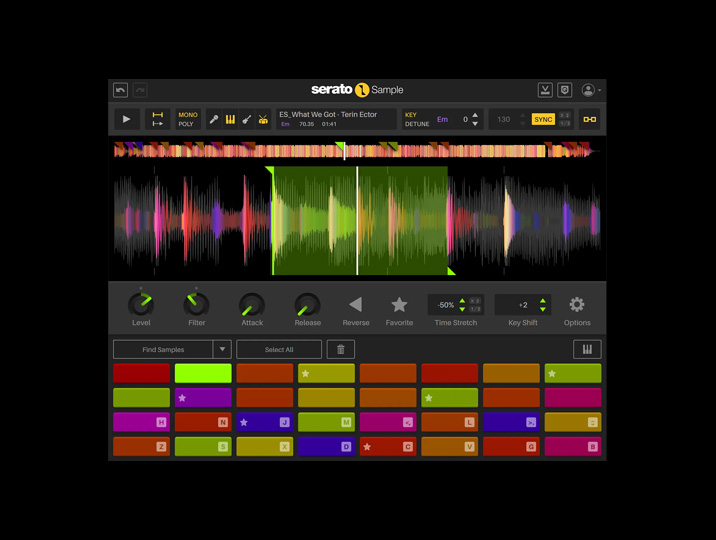Image resolution: width=716 pixels, height=540 pixels.
Task: Click the 130 BPM tempo field
Action: [504, 119]
